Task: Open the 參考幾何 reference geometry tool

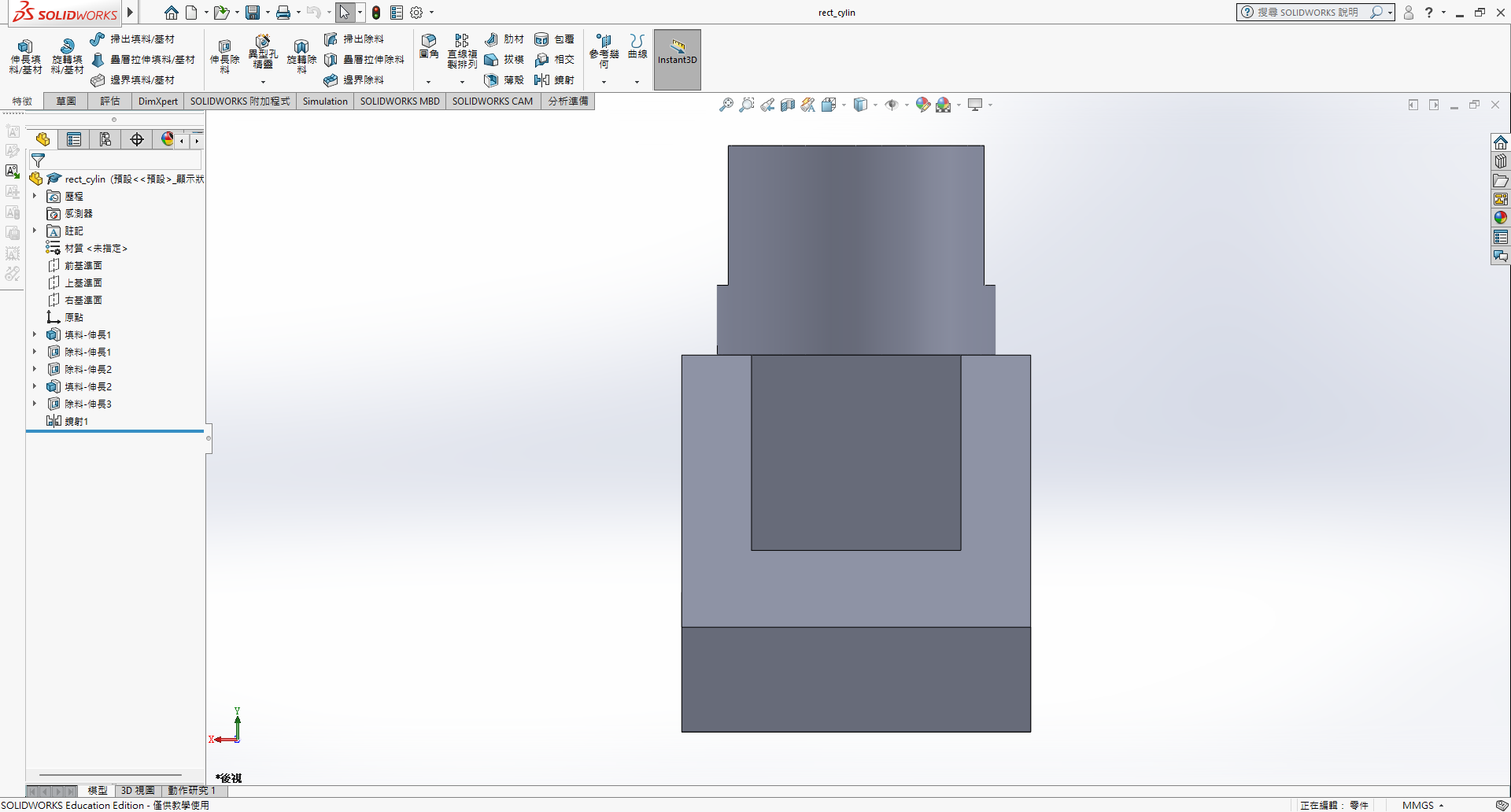Action: (x=604, y=51)
